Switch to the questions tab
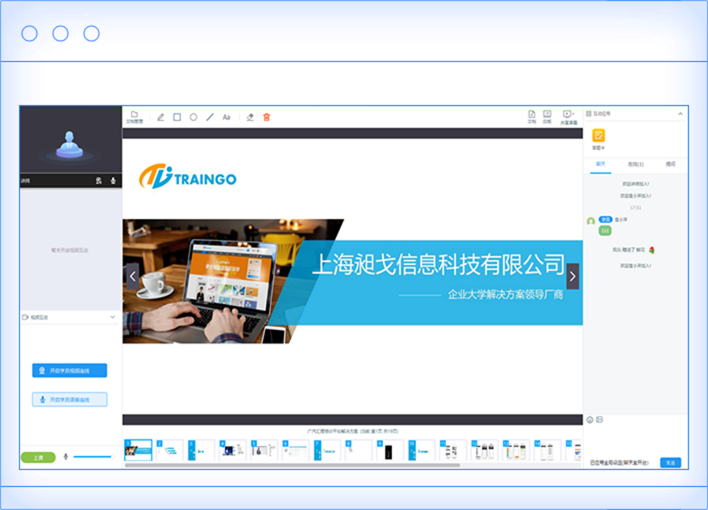This screenshot has height=510, width=708. click(671, 164)
